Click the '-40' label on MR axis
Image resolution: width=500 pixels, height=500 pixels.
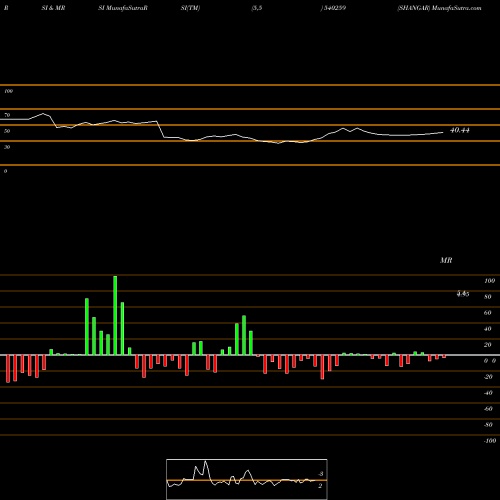(488, 393)
